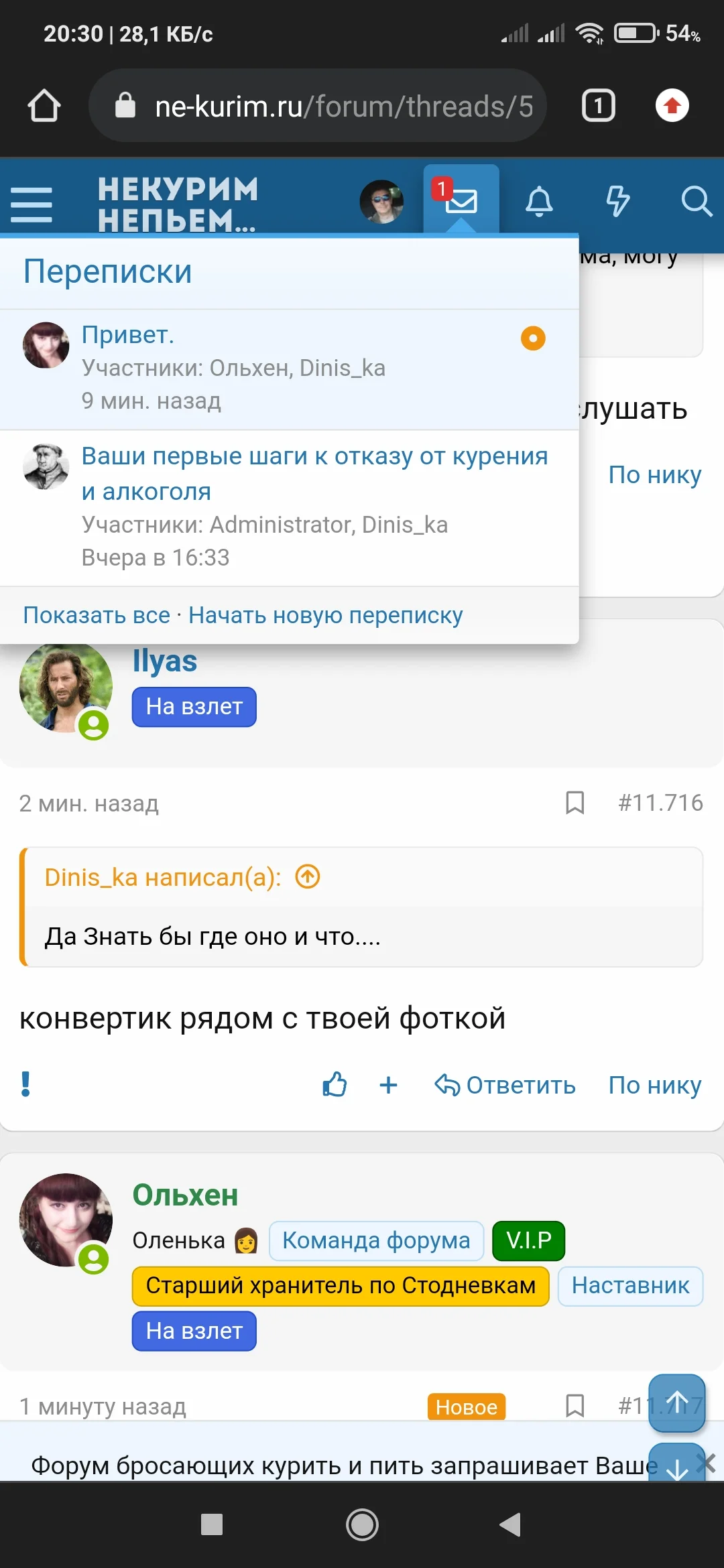Like Ilyas's post with thumbs up
This screenshot has width=724, height=1568.
(335, 1084)
